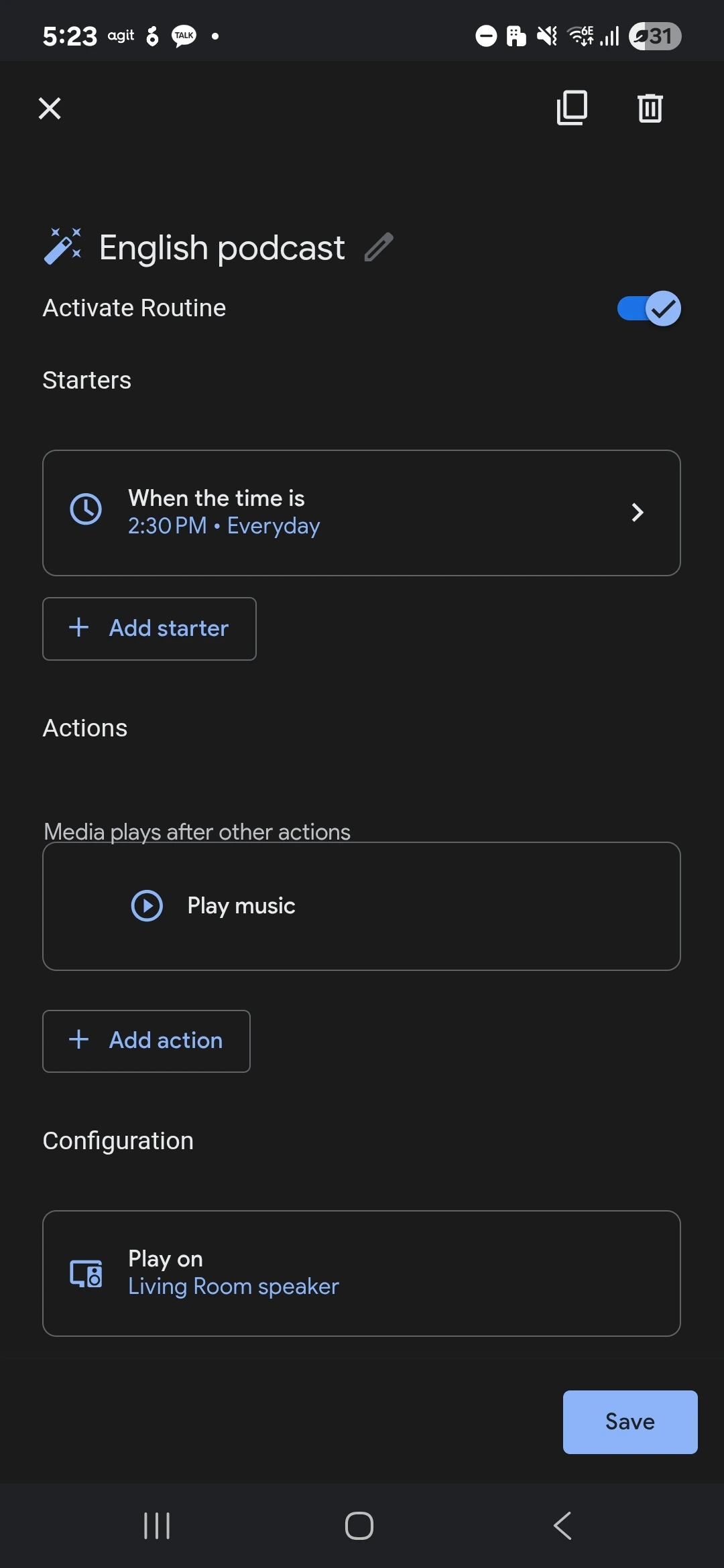
Task: Tap the clock icon in time starter
Action: 86,510
